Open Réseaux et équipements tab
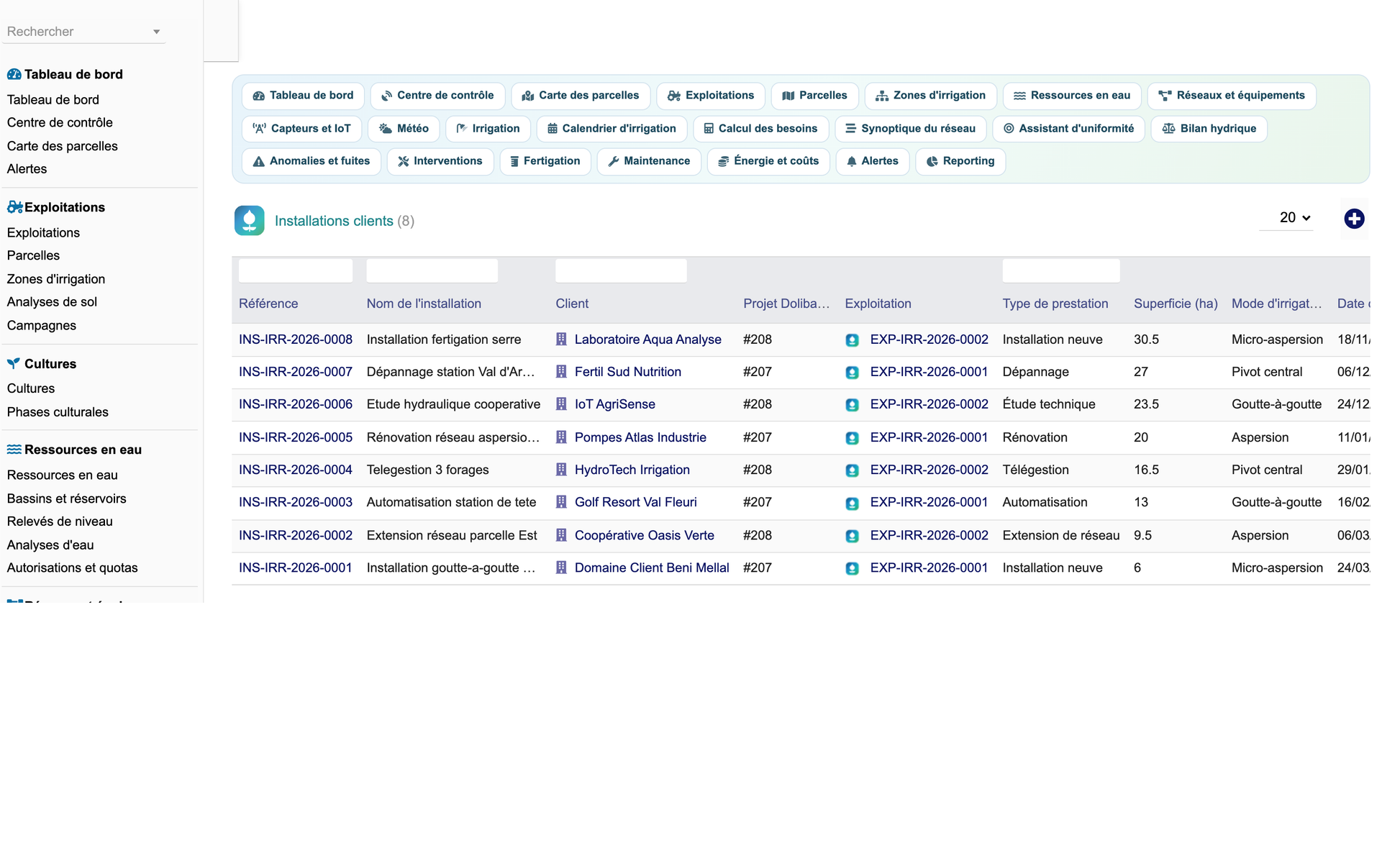The width and height of the screenshot is (1400, 866). click(x=1232, y=96)
